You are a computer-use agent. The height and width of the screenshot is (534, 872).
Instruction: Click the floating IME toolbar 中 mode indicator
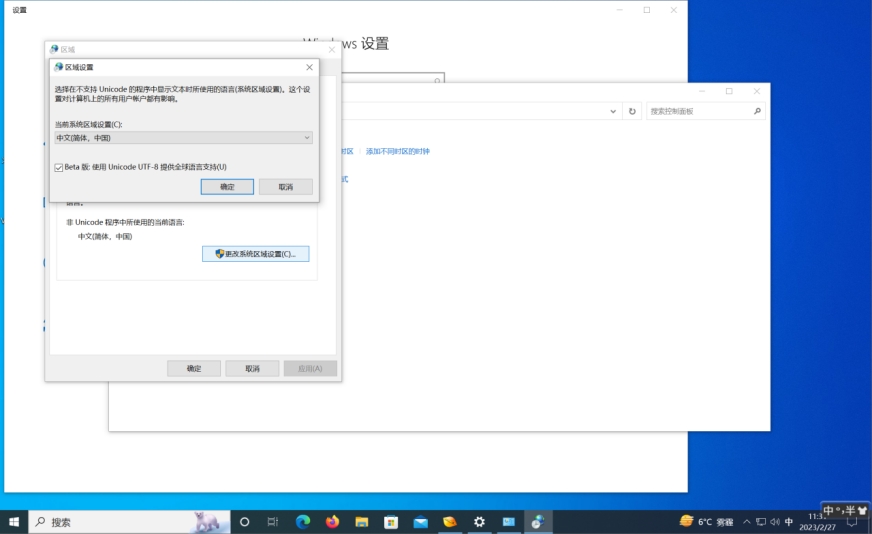(x=828, y=510)
